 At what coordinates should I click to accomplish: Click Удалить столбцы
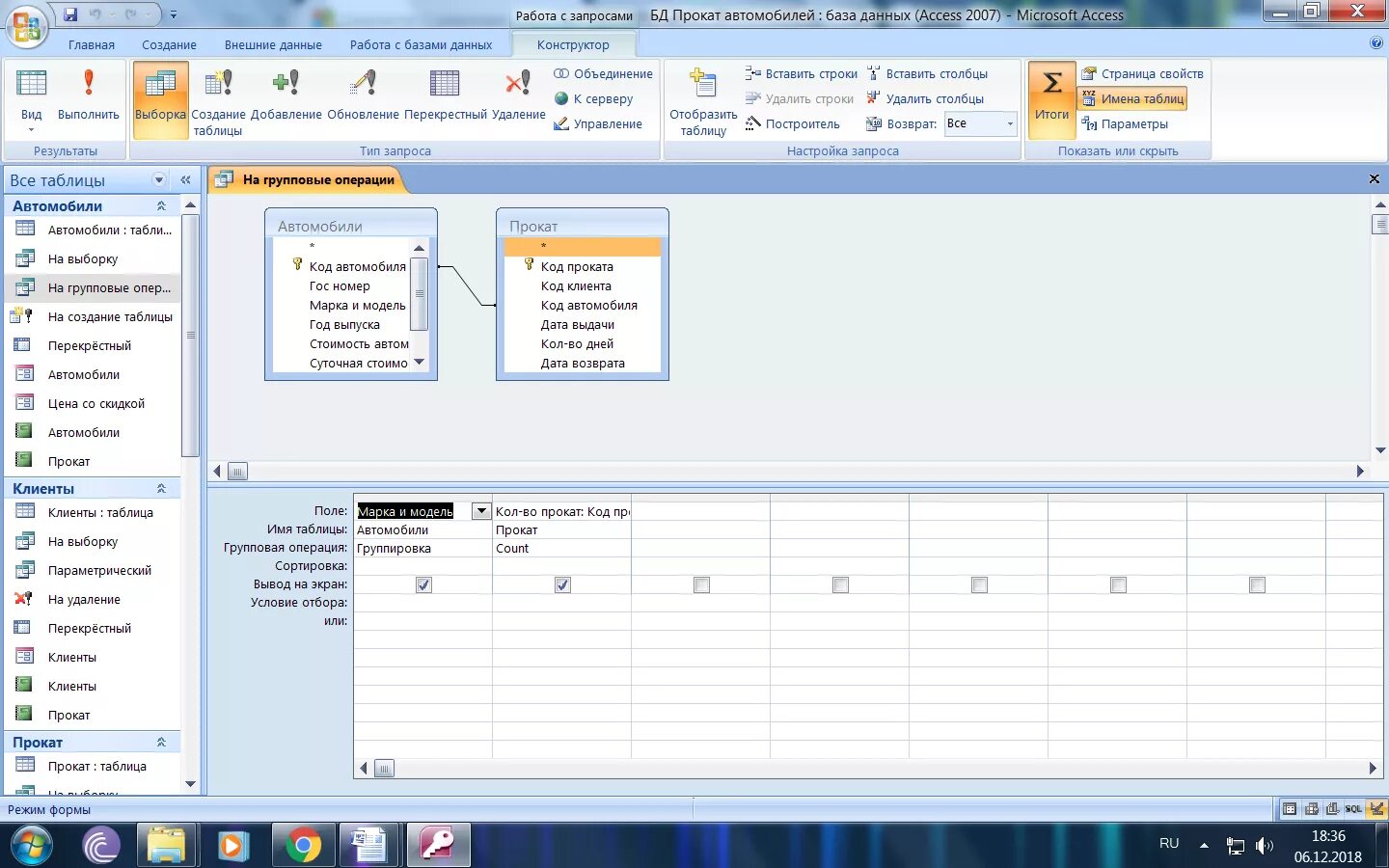(925, 98)
